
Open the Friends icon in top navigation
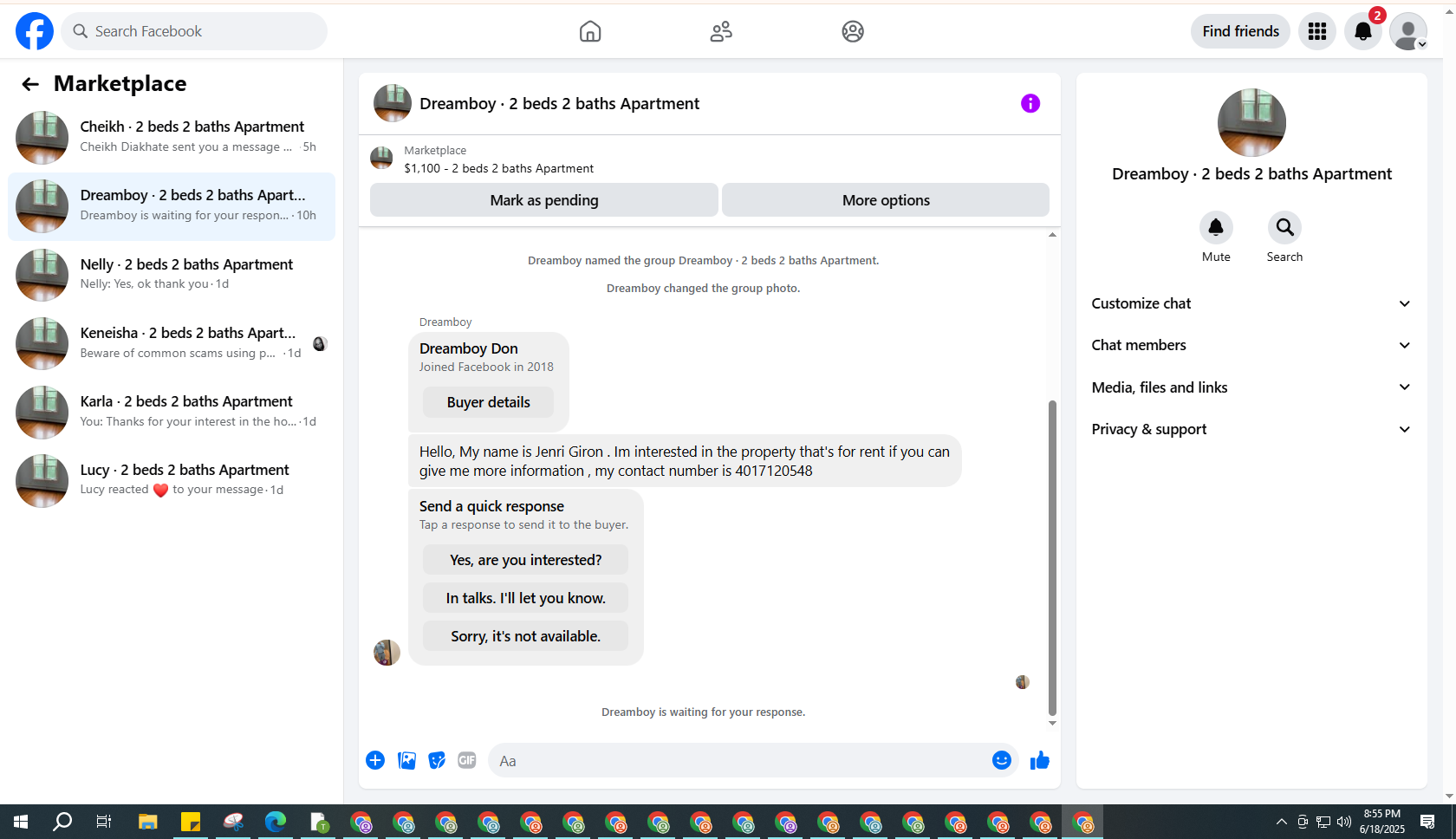click(721, 31)
